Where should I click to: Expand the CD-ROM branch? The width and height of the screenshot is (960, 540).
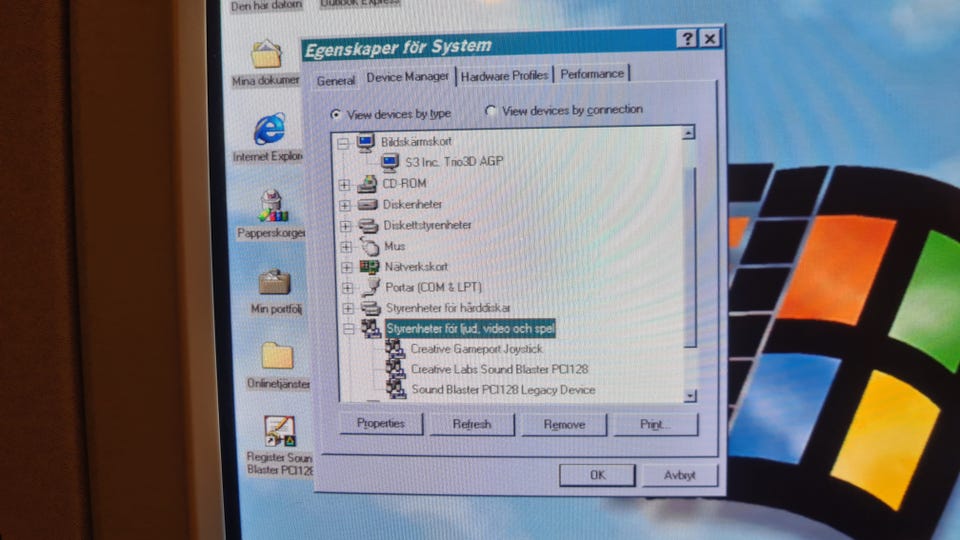345,184
